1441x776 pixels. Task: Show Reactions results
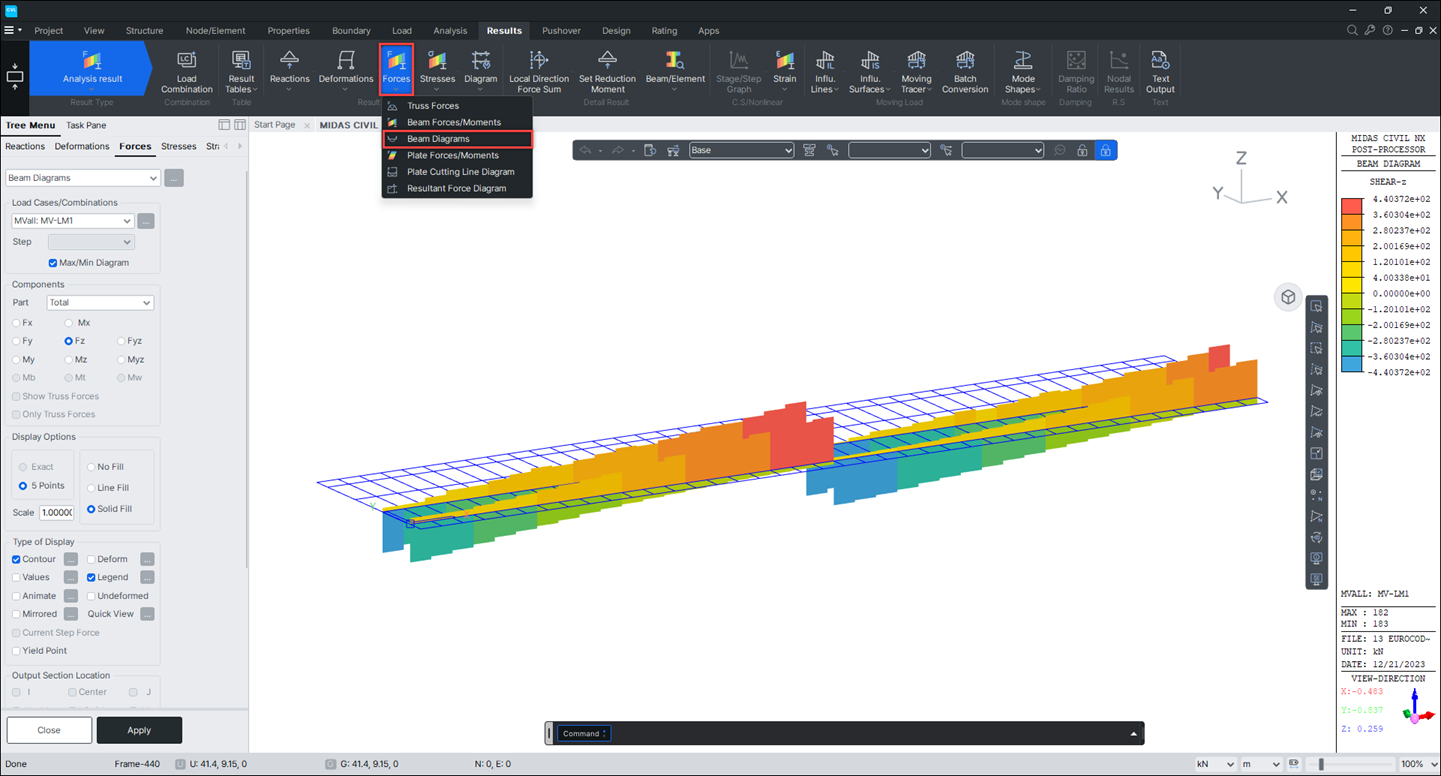pyautogui.click(x=289, y=72)
